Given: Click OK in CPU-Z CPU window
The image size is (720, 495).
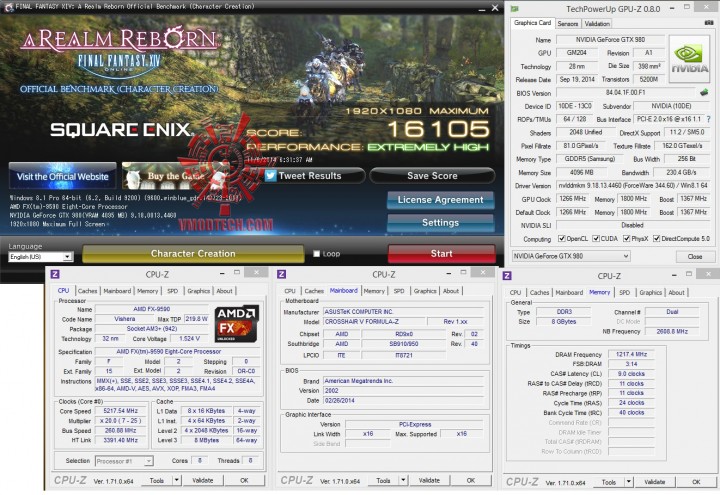Looking at the screenshot, I should click(244, 480).
